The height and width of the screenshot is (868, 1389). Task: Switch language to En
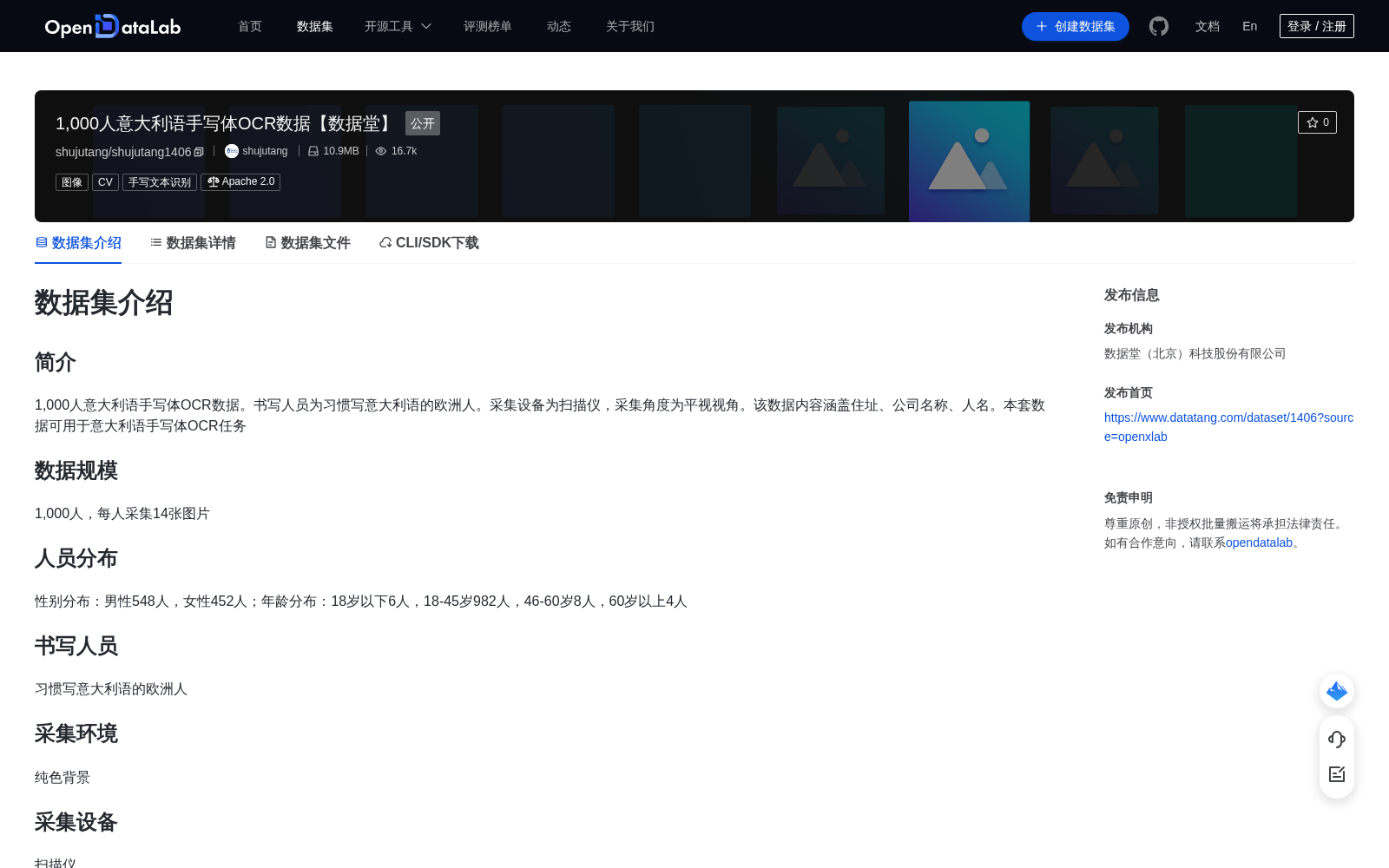pyautogui.click(x=1250, y=26)
